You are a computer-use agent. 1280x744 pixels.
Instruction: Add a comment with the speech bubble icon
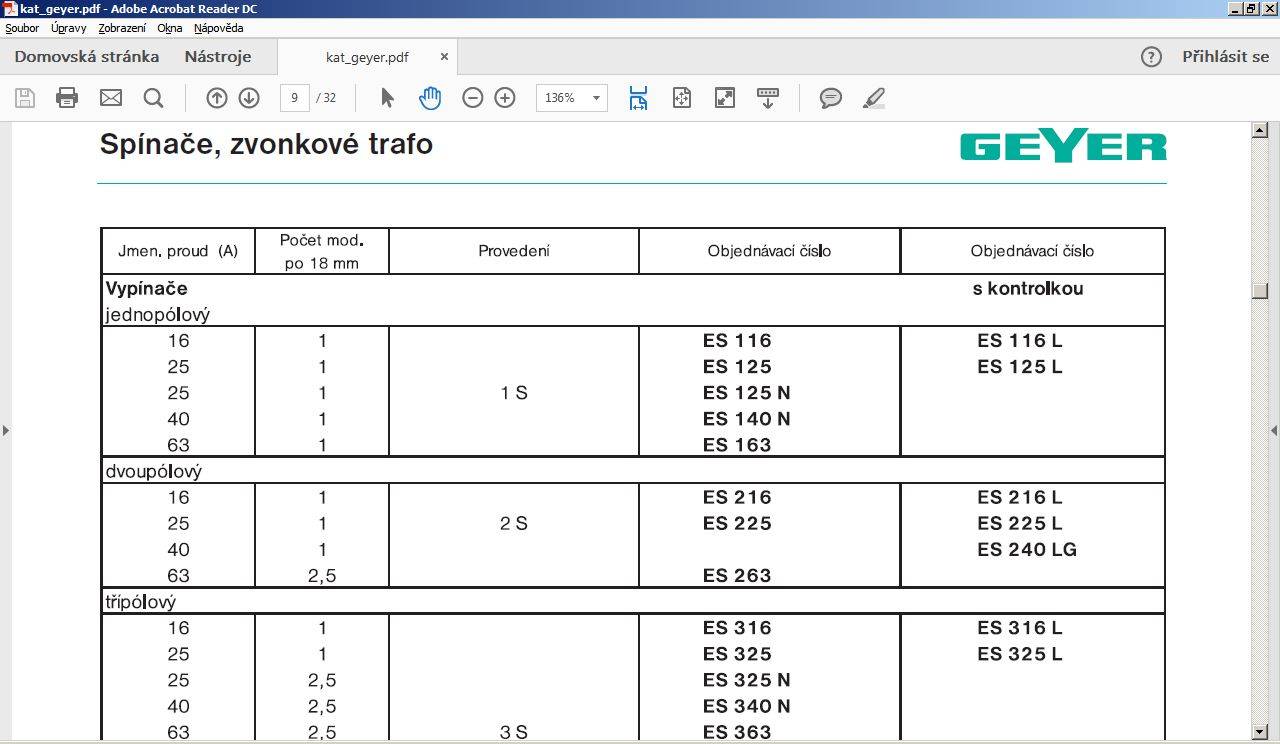(x=831, y=97)
